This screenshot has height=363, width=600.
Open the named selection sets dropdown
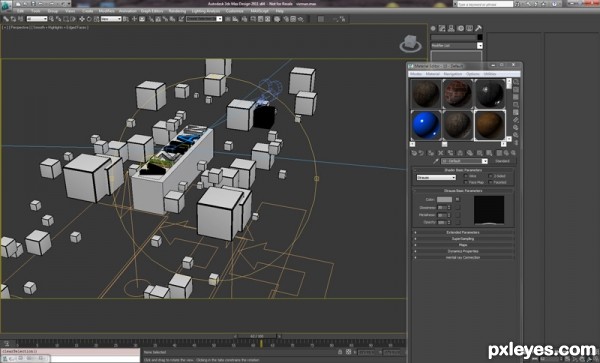[204, 19]
